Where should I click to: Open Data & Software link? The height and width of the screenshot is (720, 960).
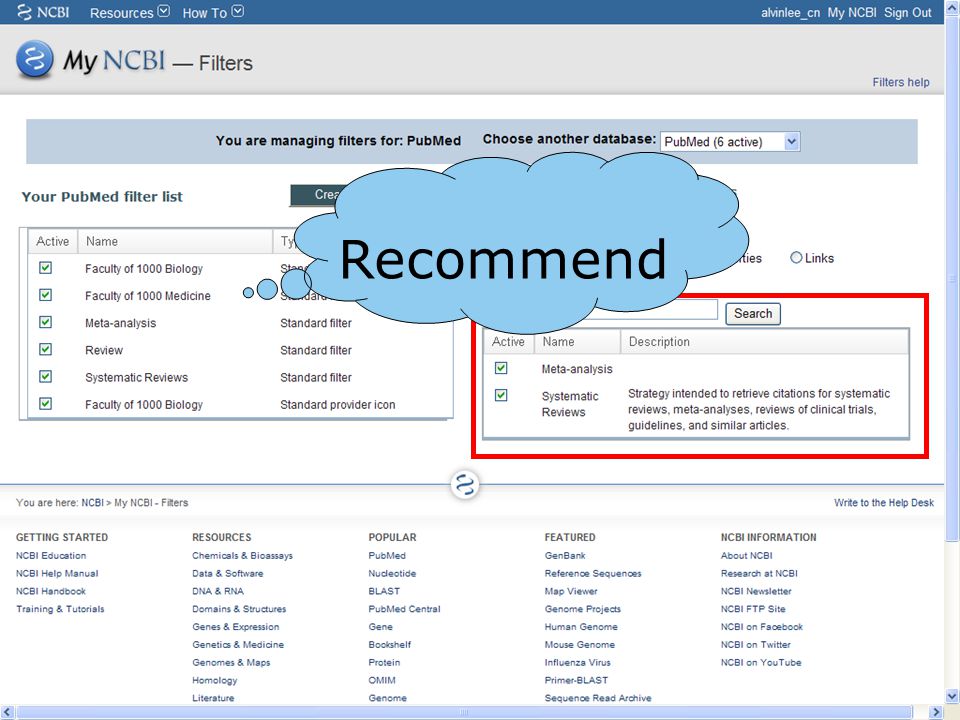228,573
